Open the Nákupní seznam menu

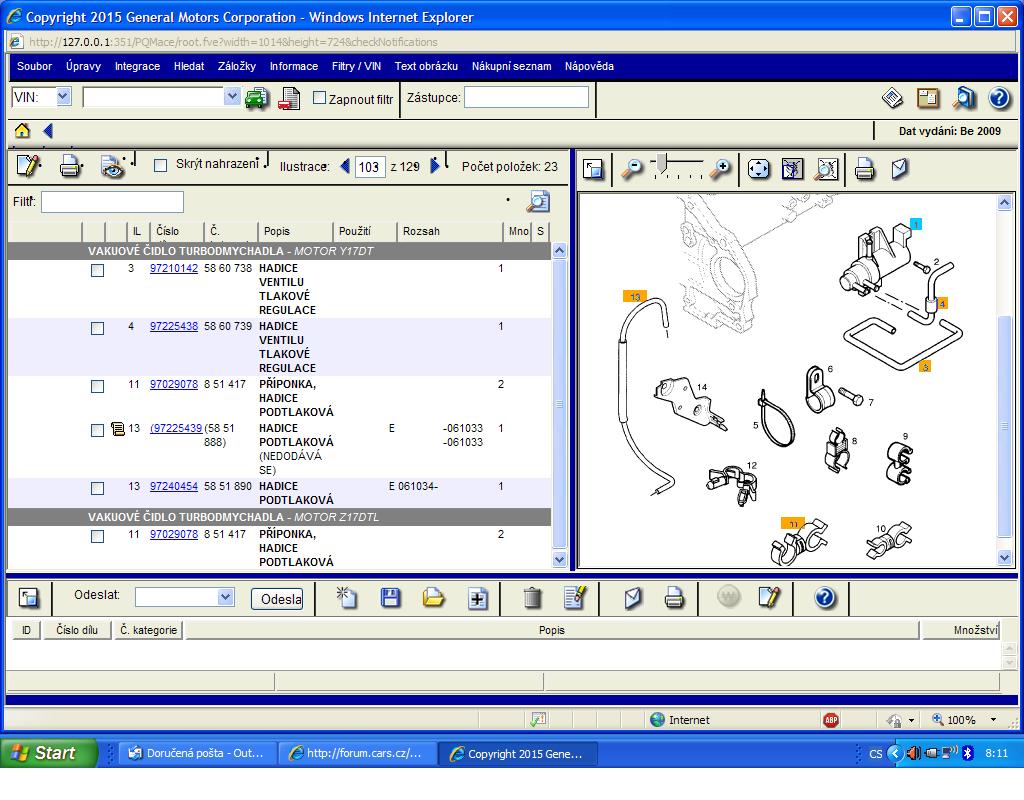511,66
